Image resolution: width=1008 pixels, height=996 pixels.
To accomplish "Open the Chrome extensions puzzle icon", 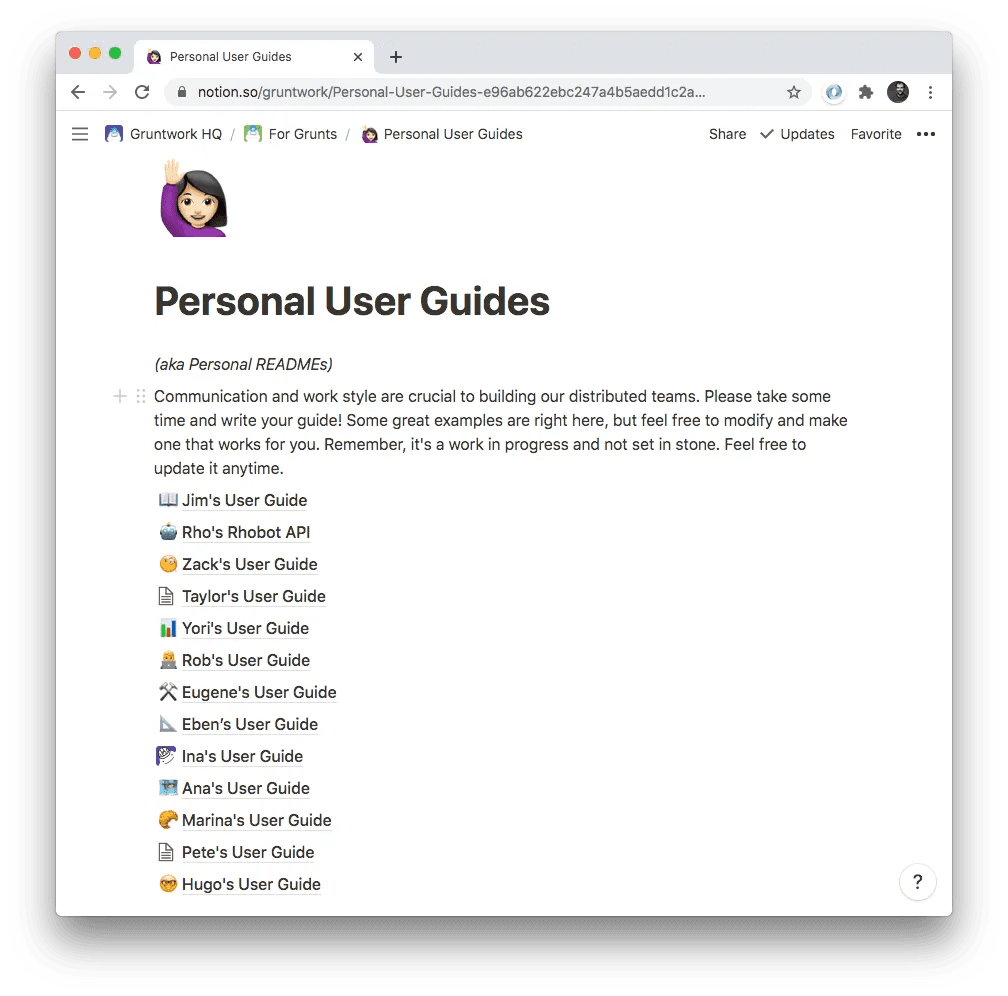I will [866, 92].
